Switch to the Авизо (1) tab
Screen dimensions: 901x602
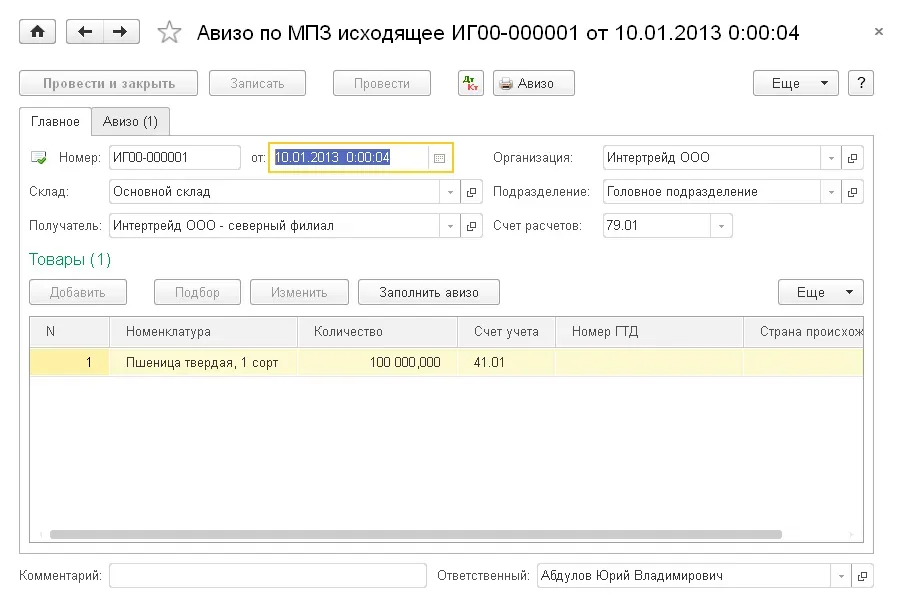[130, 122]
